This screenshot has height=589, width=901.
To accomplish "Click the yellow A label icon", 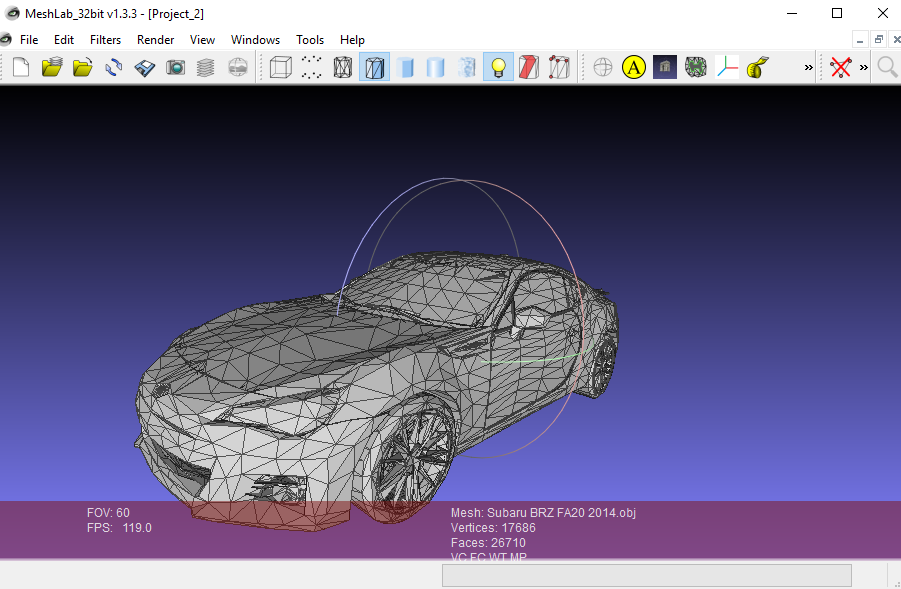I will tap(634, 67).
